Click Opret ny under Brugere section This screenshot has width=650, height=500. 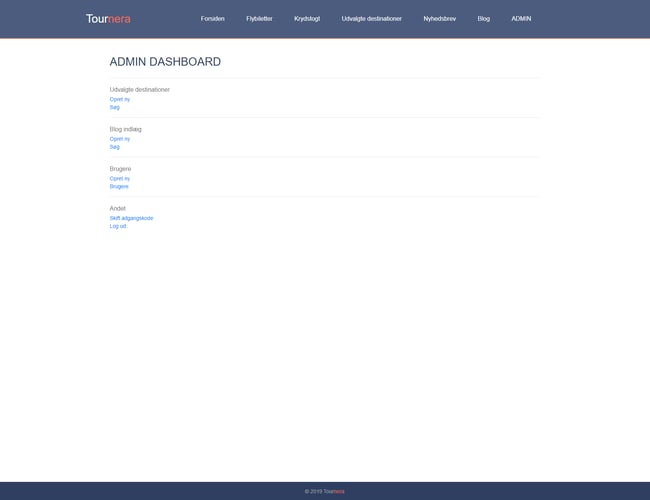(x=120, y=178)
